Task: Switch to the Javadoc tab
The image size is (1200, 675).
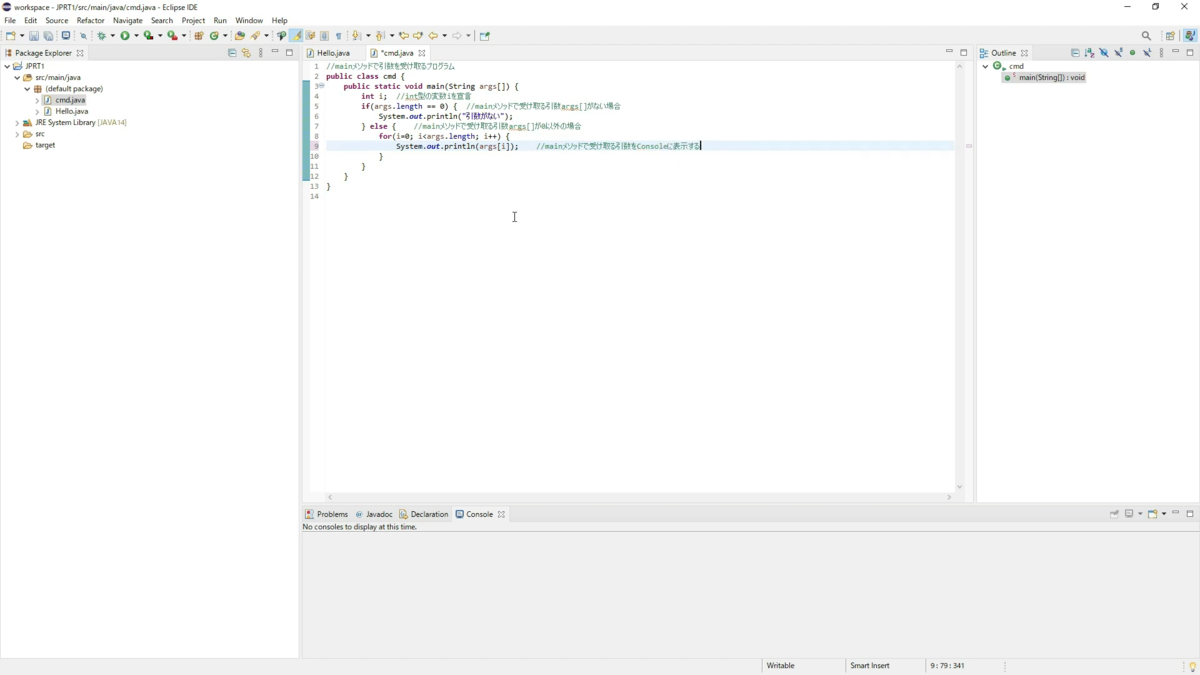Action: pyautogui.click(x=374, y=514)
